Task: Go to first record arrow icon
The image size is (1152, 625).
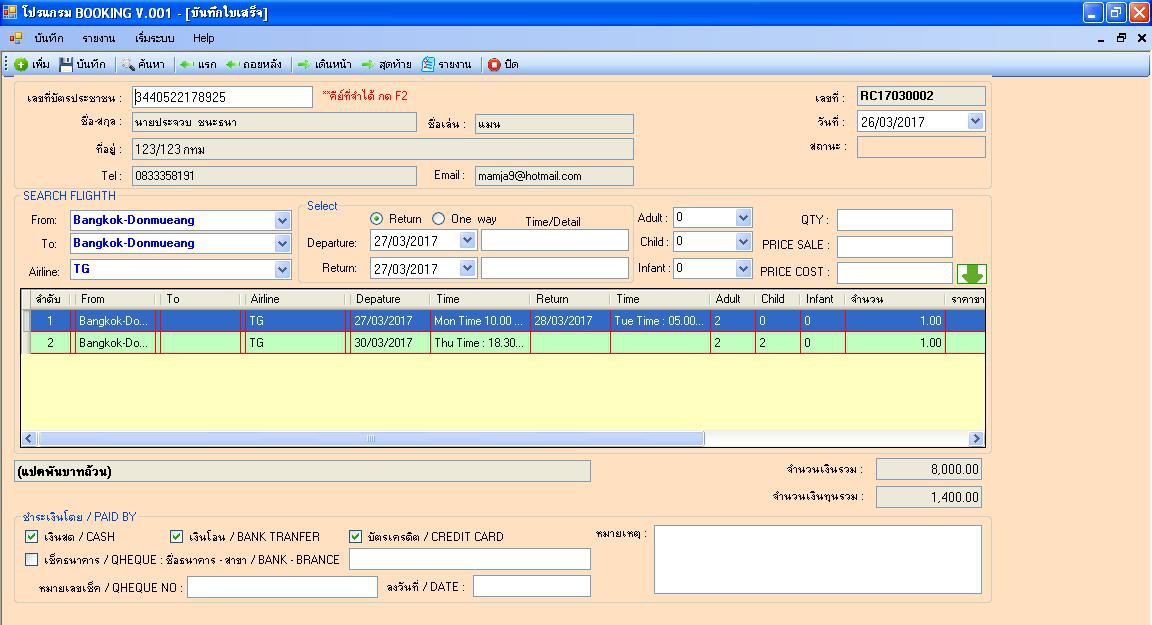Action: [x=186, y=65]
